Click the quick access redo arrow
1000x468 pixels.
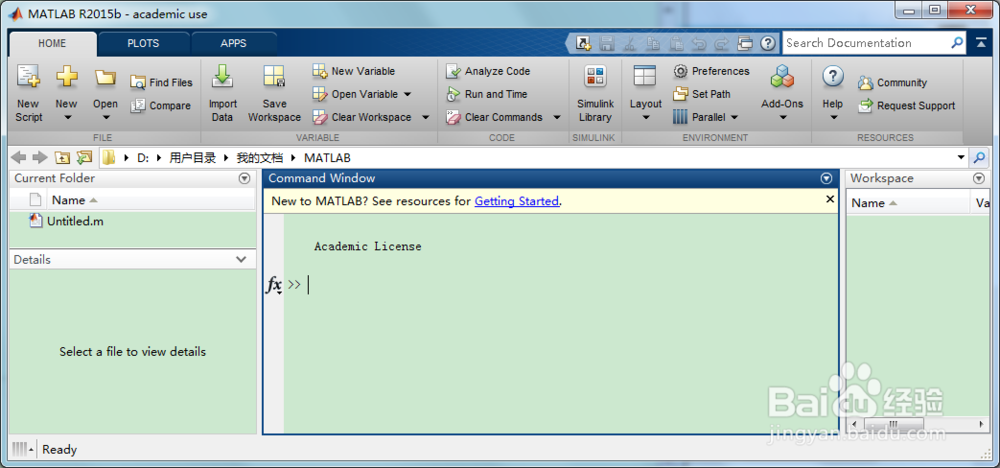721,43
